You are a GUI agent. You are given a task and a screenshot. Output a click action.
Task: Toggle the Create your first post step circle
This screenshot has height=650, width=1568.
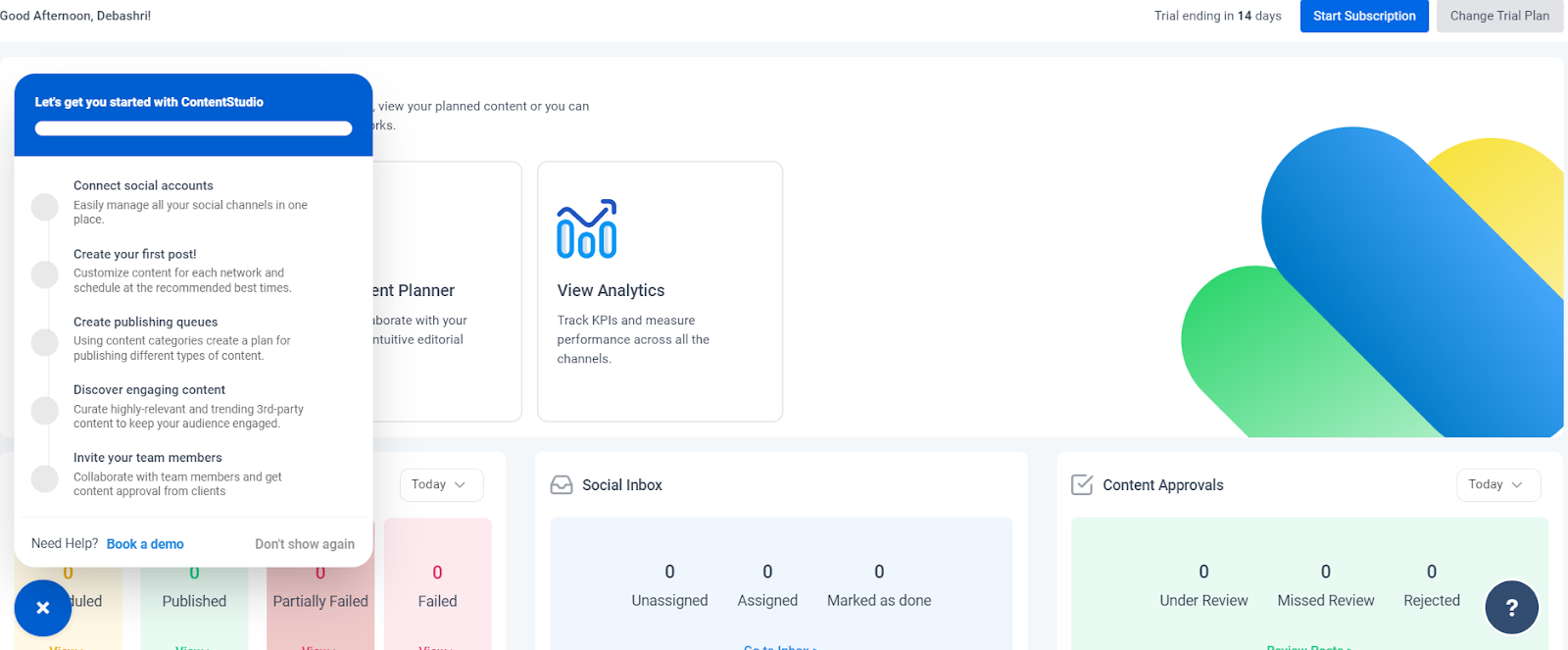click(x=45, y=275)
